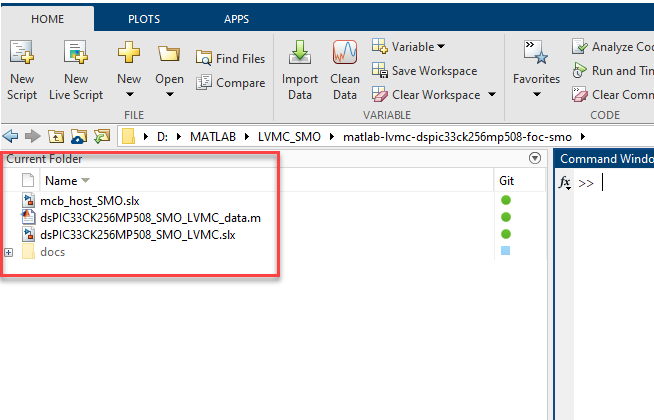
Task: Click the MATLAB Drive folder icon
Action: 78,136
